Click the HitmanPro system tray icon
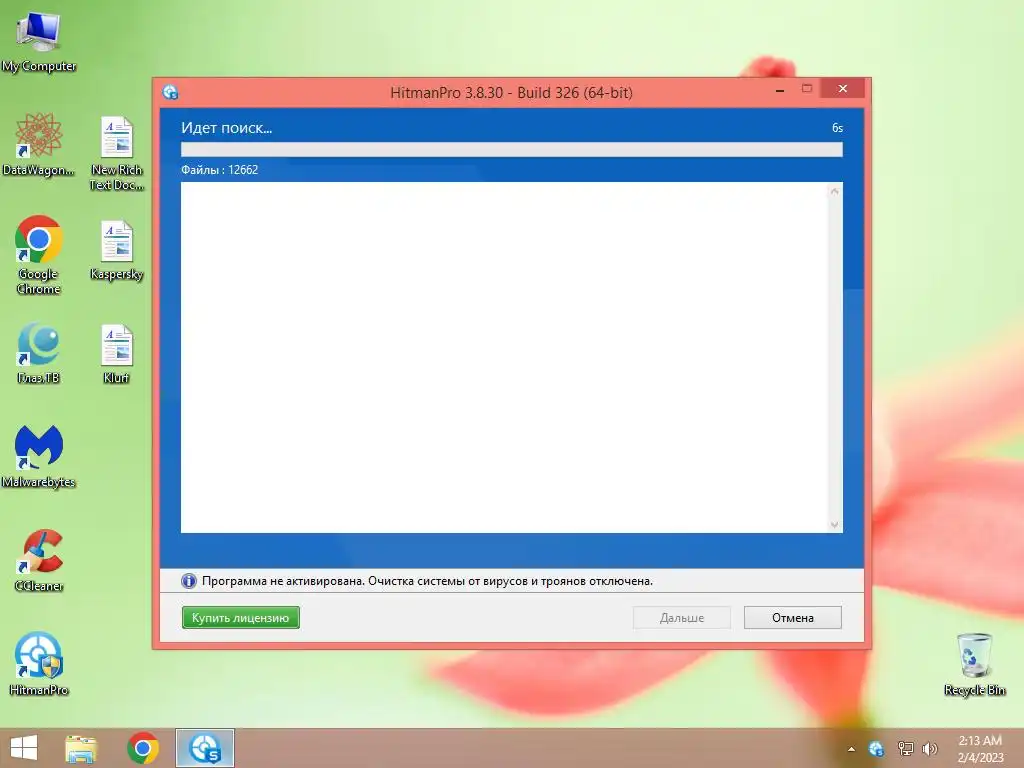This screenshot has height=768, width=1024. point(876,748)
